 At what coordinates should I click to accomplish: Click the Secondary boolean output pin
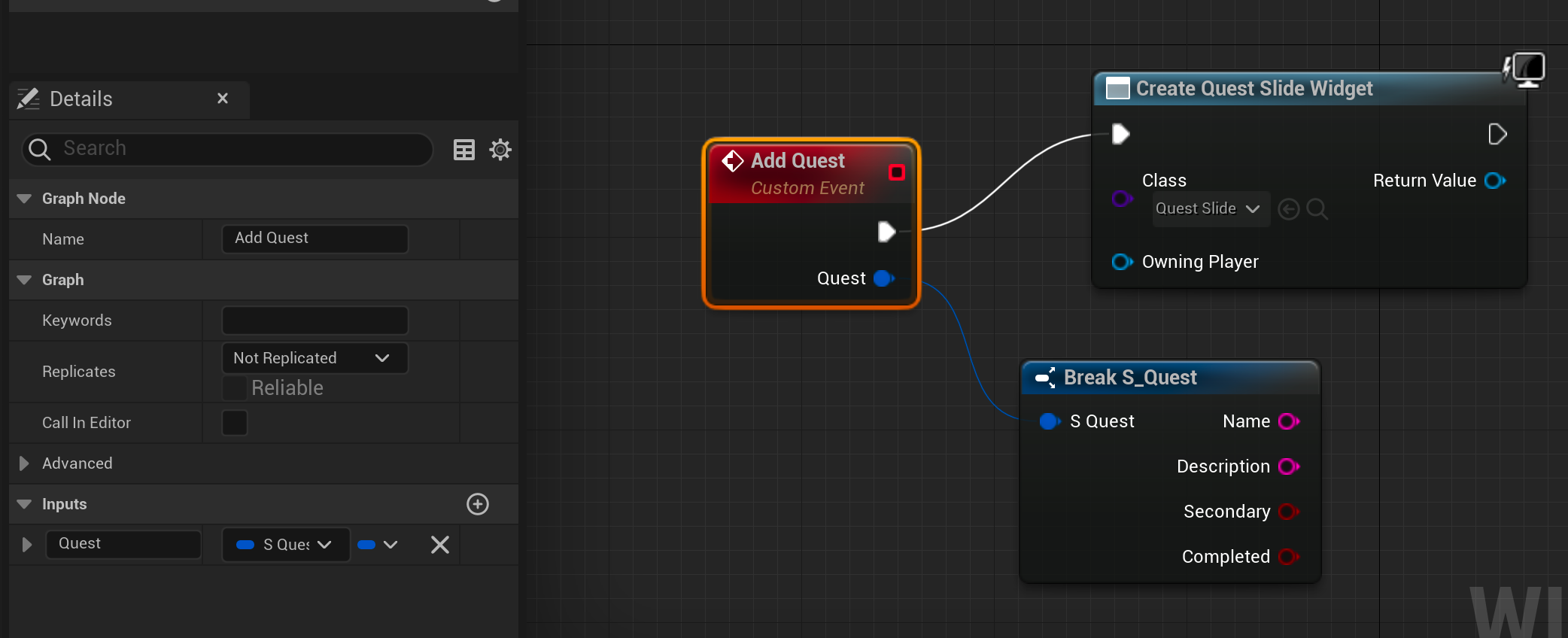1289,512
